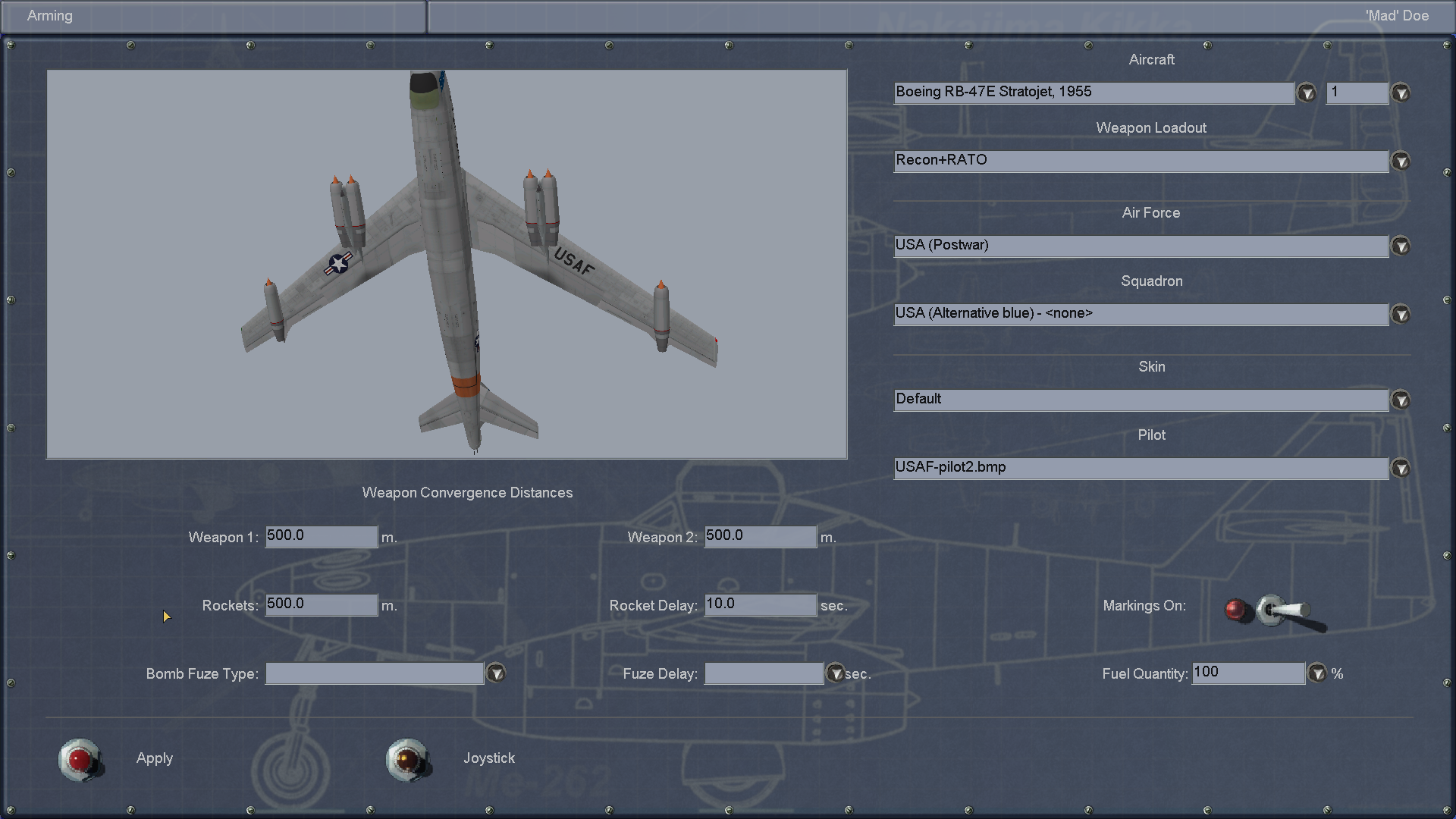Open the Bomb Fuze Type dropdown arrow
This screenshot has height=819, width=1456.
click(x=496, y=673)
